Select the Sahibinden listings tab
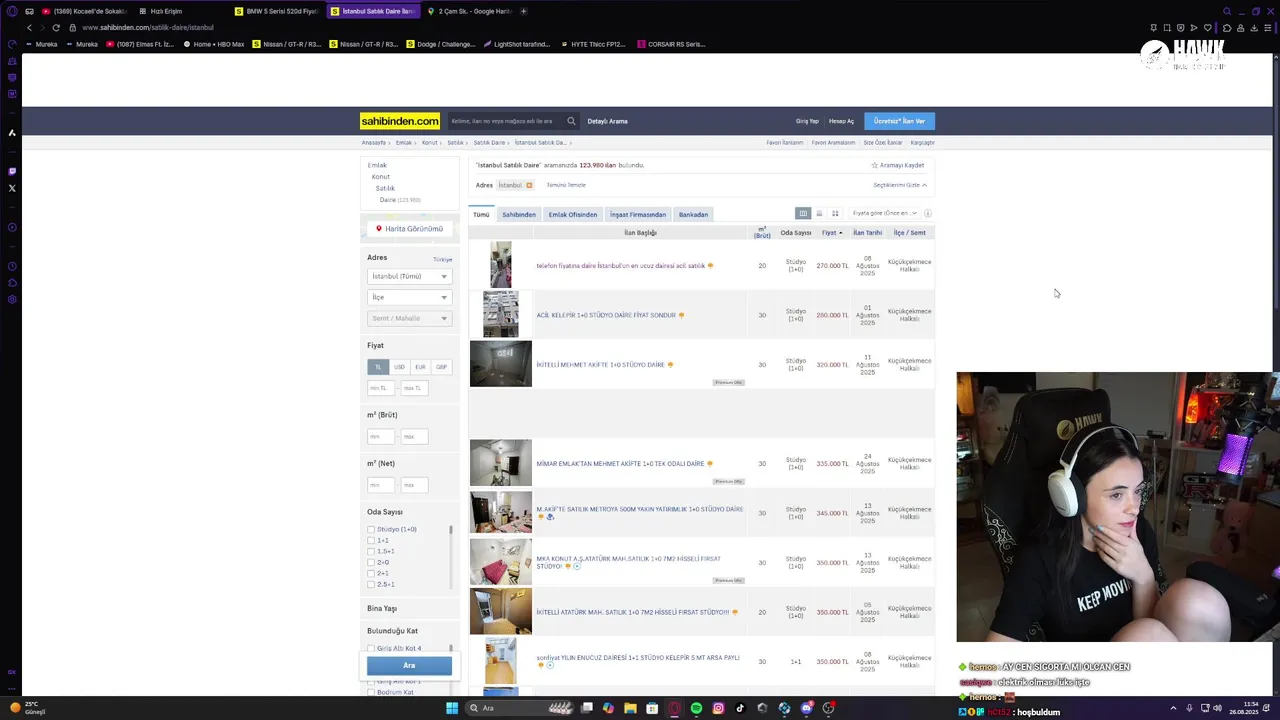 click(519, 214)
